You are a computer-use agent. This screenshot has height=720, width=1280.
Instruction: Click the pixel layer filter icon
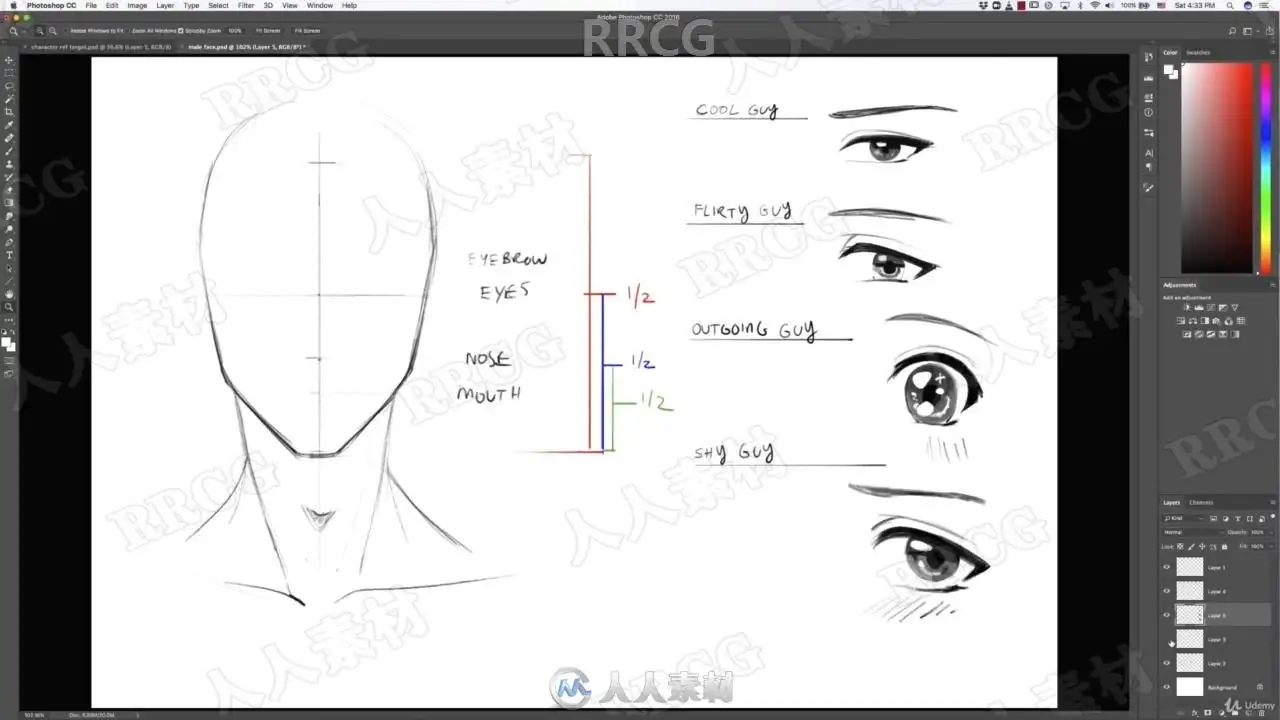click(1213, 519)
